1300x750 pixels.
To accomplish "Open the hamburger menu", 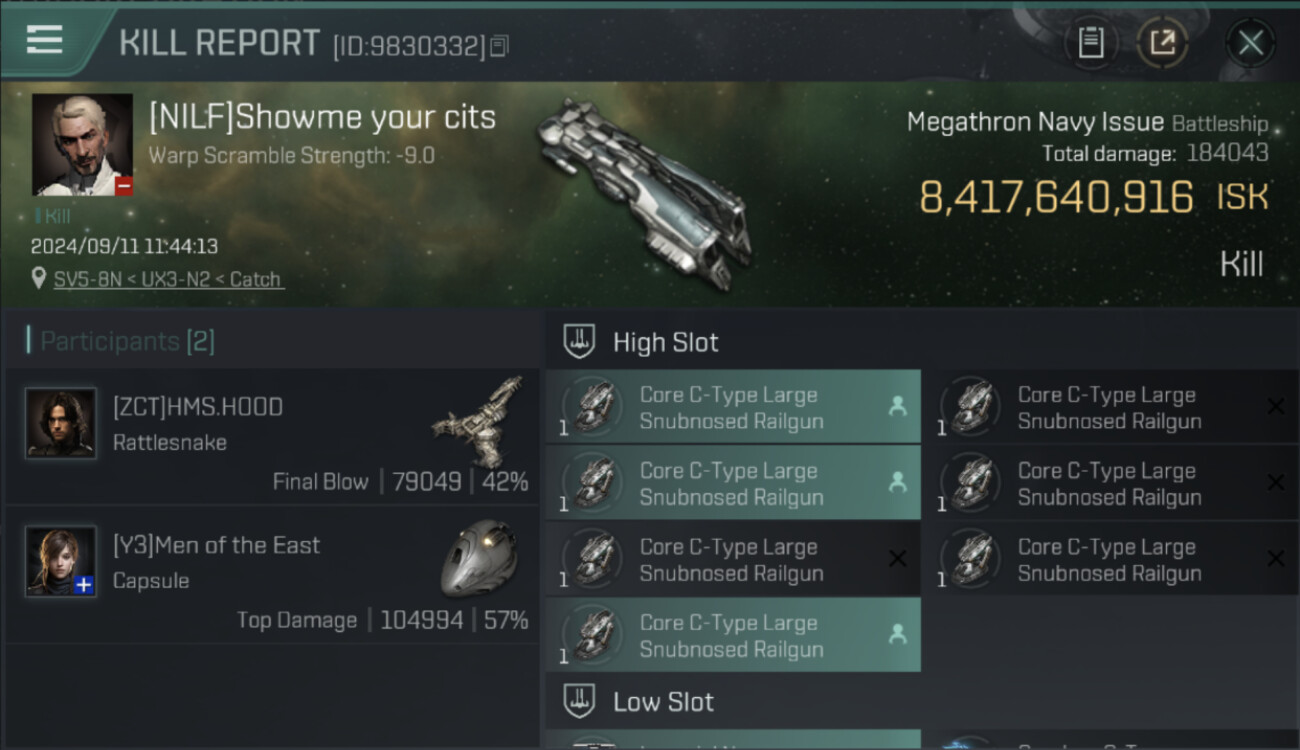I will [x=44, y=41].
